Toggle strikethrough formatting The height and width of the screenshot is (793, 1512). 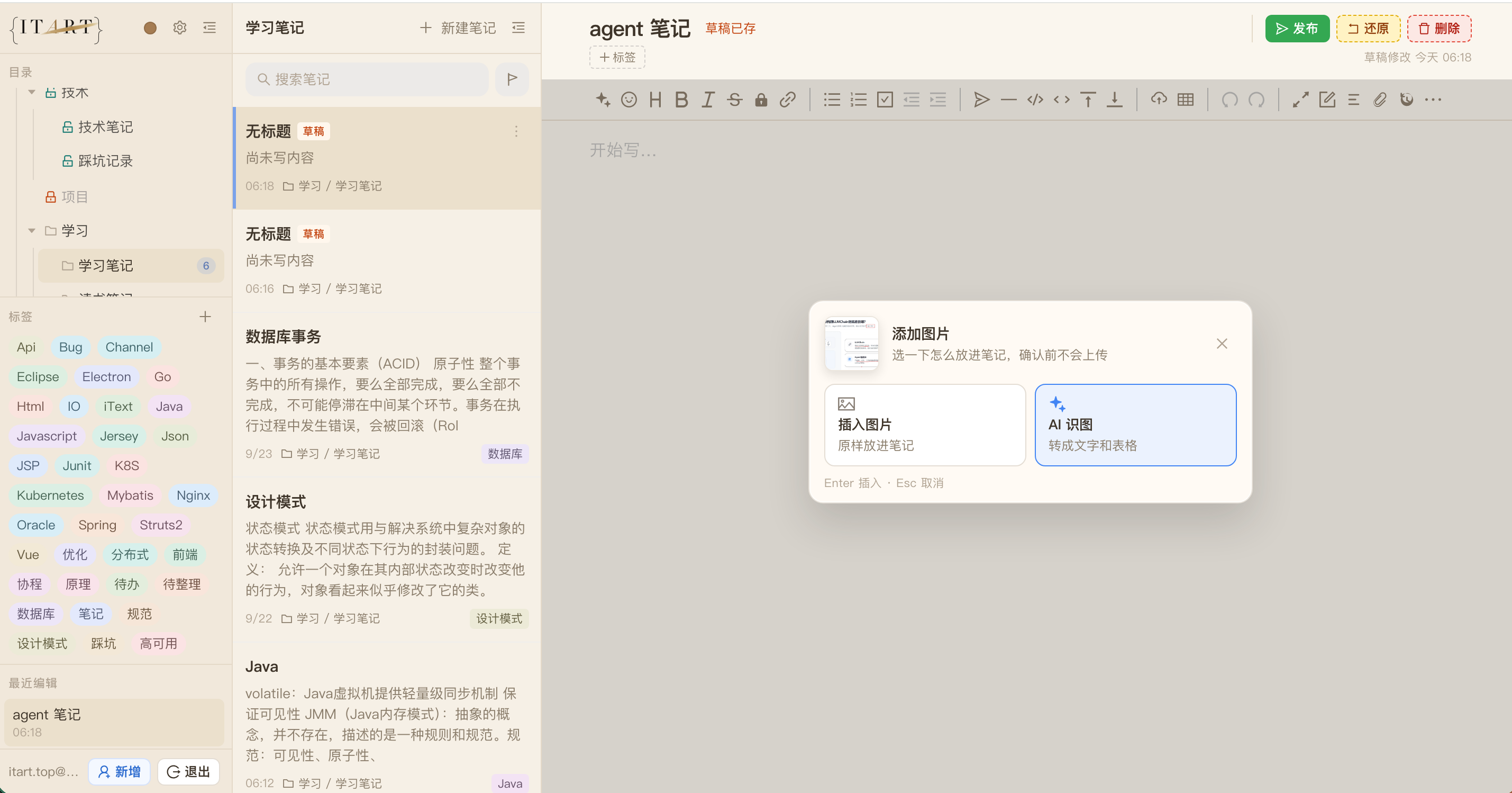[734, 100]
